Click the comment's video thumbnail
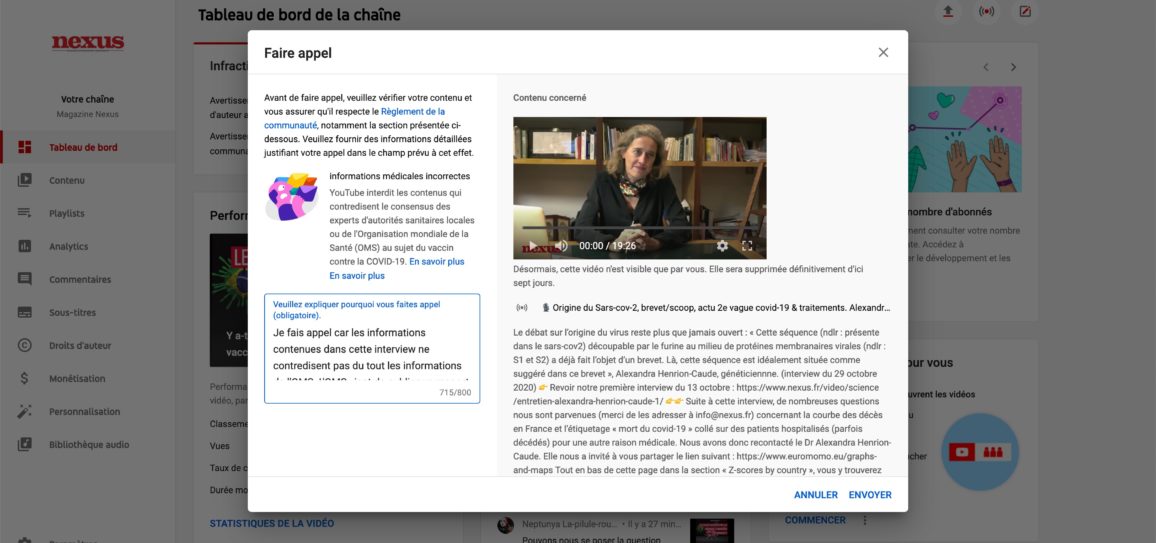The height and width of the screenshot is (543, 1156). [x=711, y=530]
